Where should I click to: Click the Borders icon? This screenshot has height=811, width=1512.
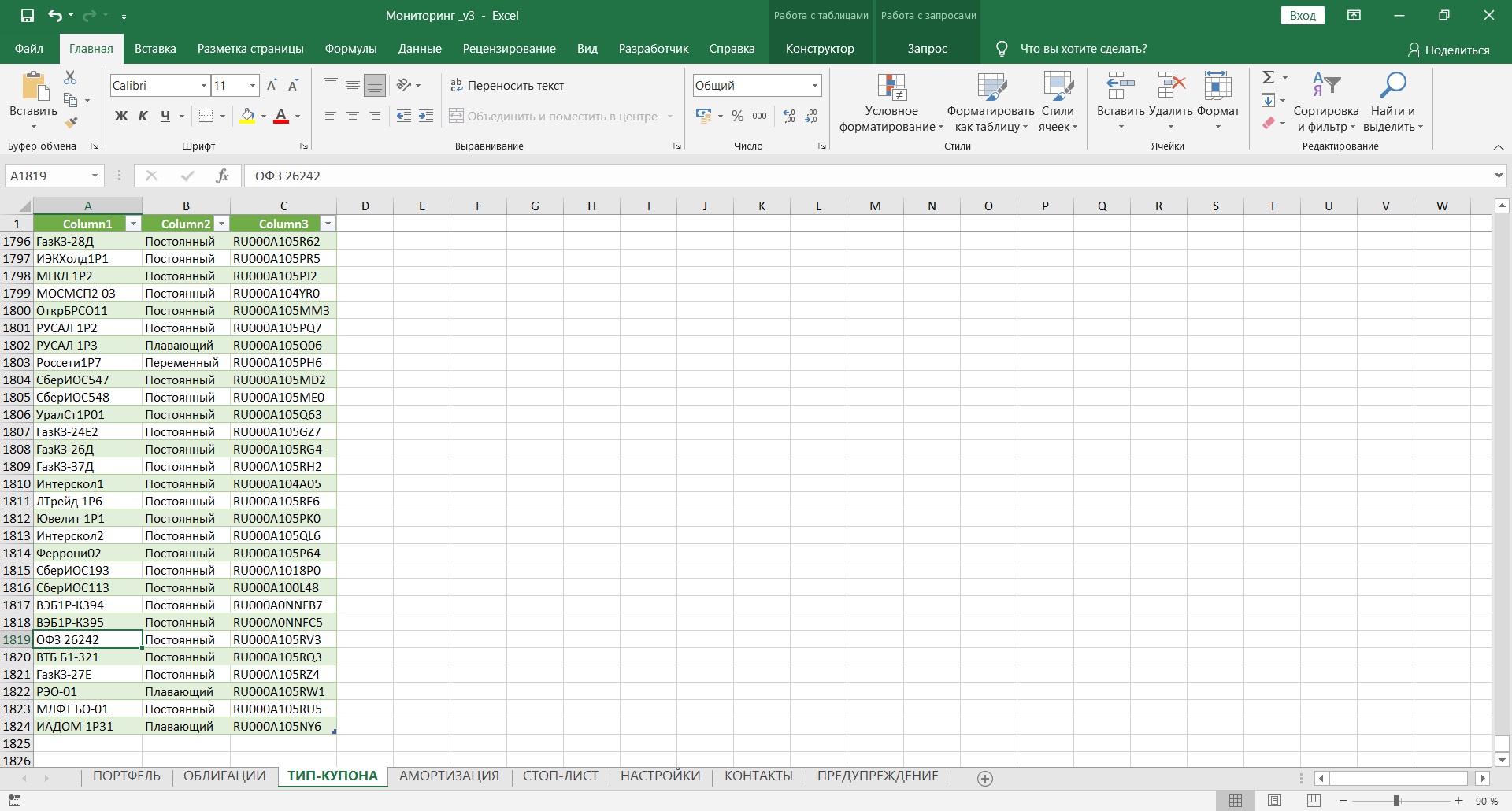(x=206, y=116)
